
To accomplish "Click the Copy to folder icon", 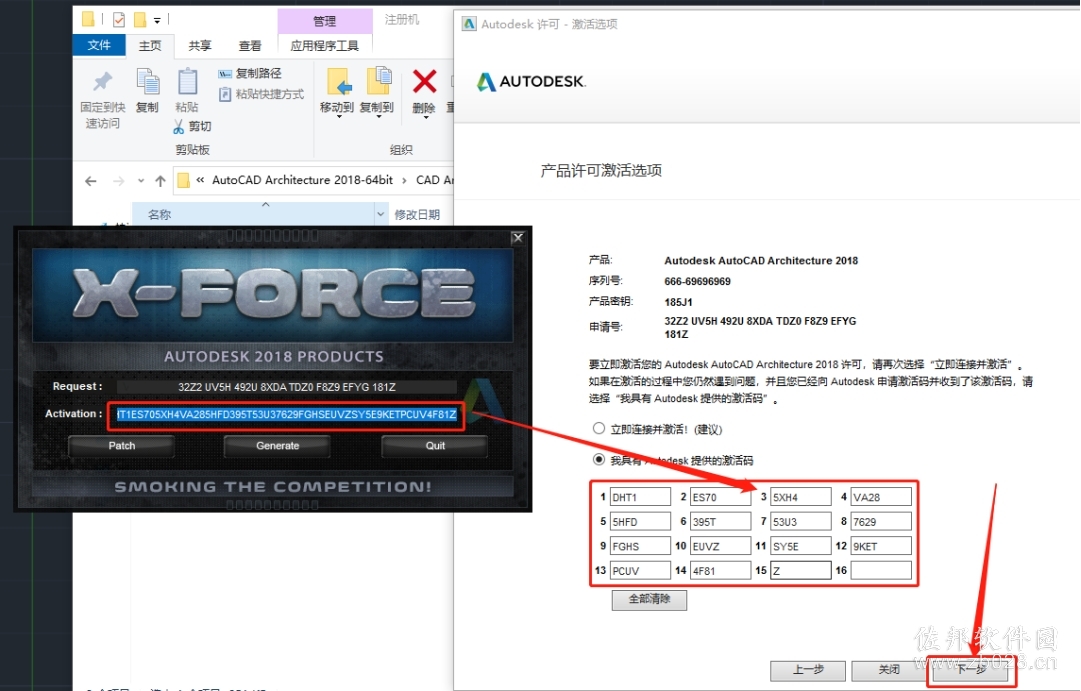I will (378, 81).
